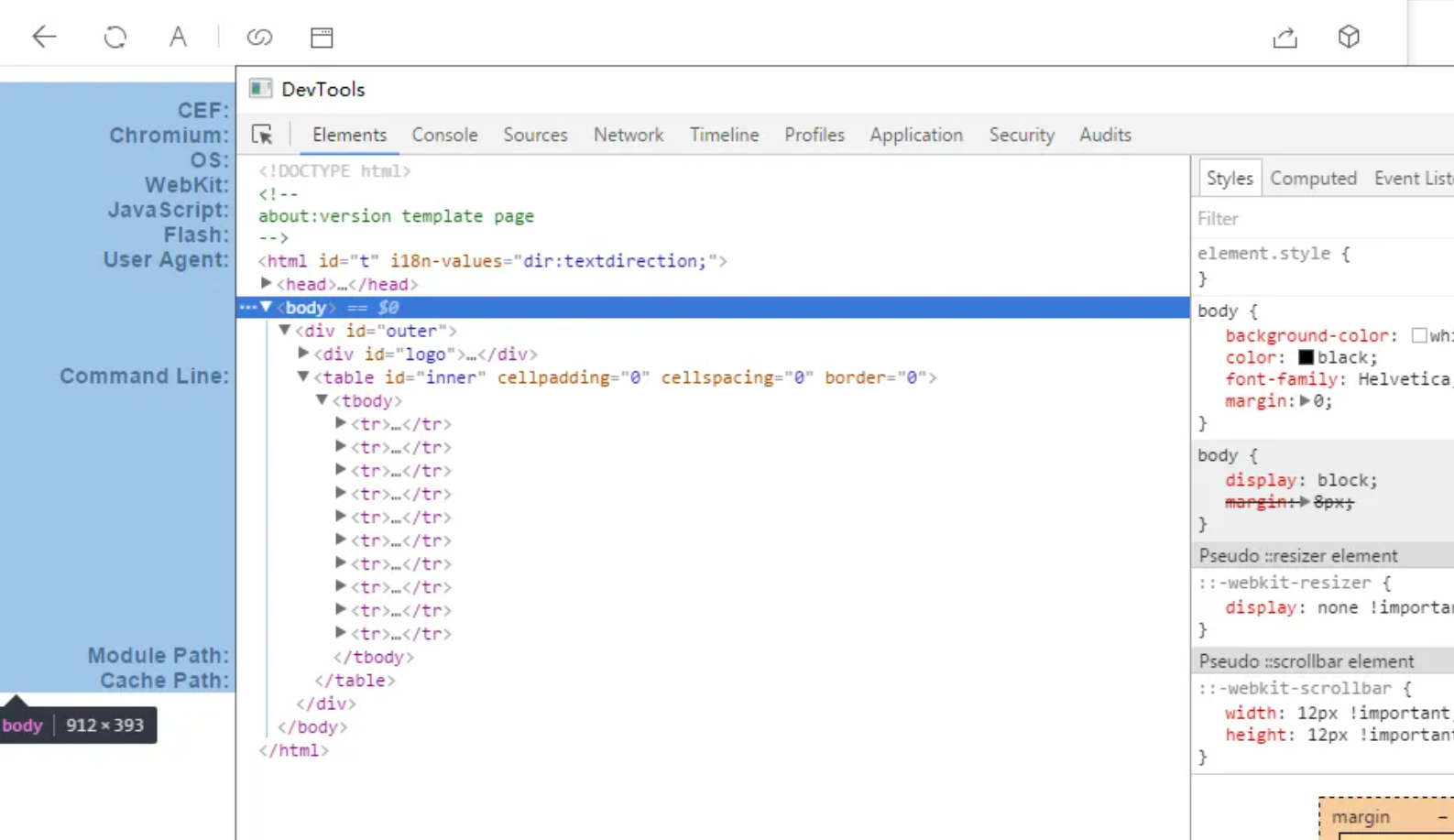
Task: Expand the last tr row node
Action: (341, 632)
